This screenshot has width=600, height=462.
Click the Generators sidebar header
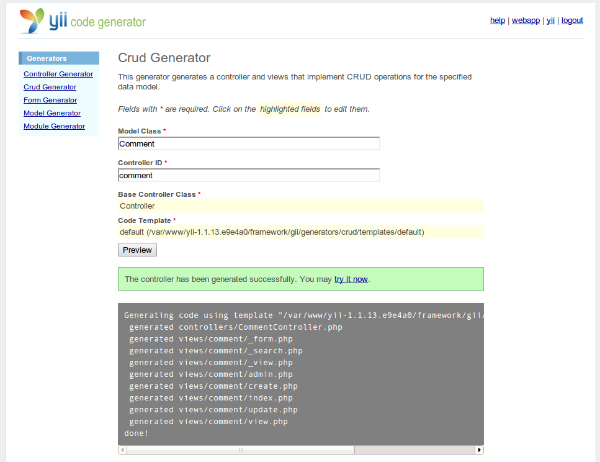pyautogui.click(x=59, y=58)
